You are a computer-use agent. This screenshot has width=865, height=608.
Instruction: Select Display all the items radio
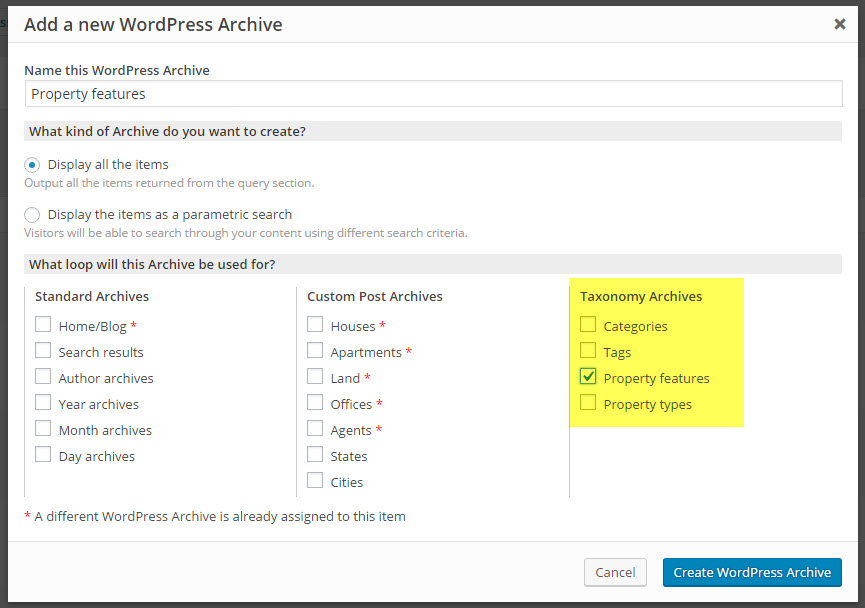(32, 165)
